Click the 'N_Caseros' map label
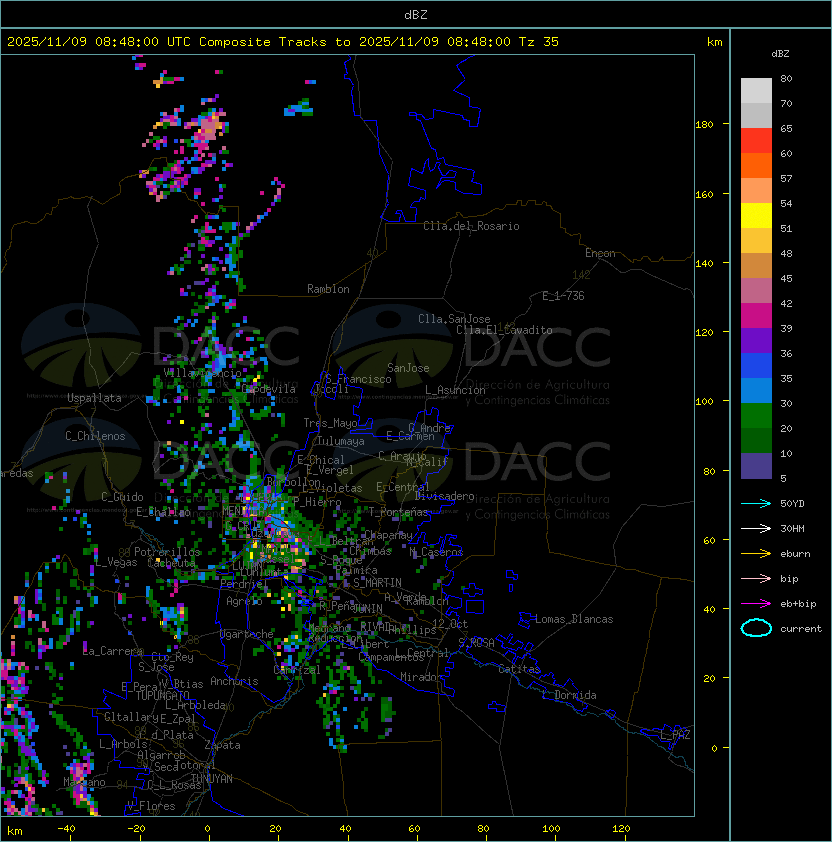 click(436, 551)
